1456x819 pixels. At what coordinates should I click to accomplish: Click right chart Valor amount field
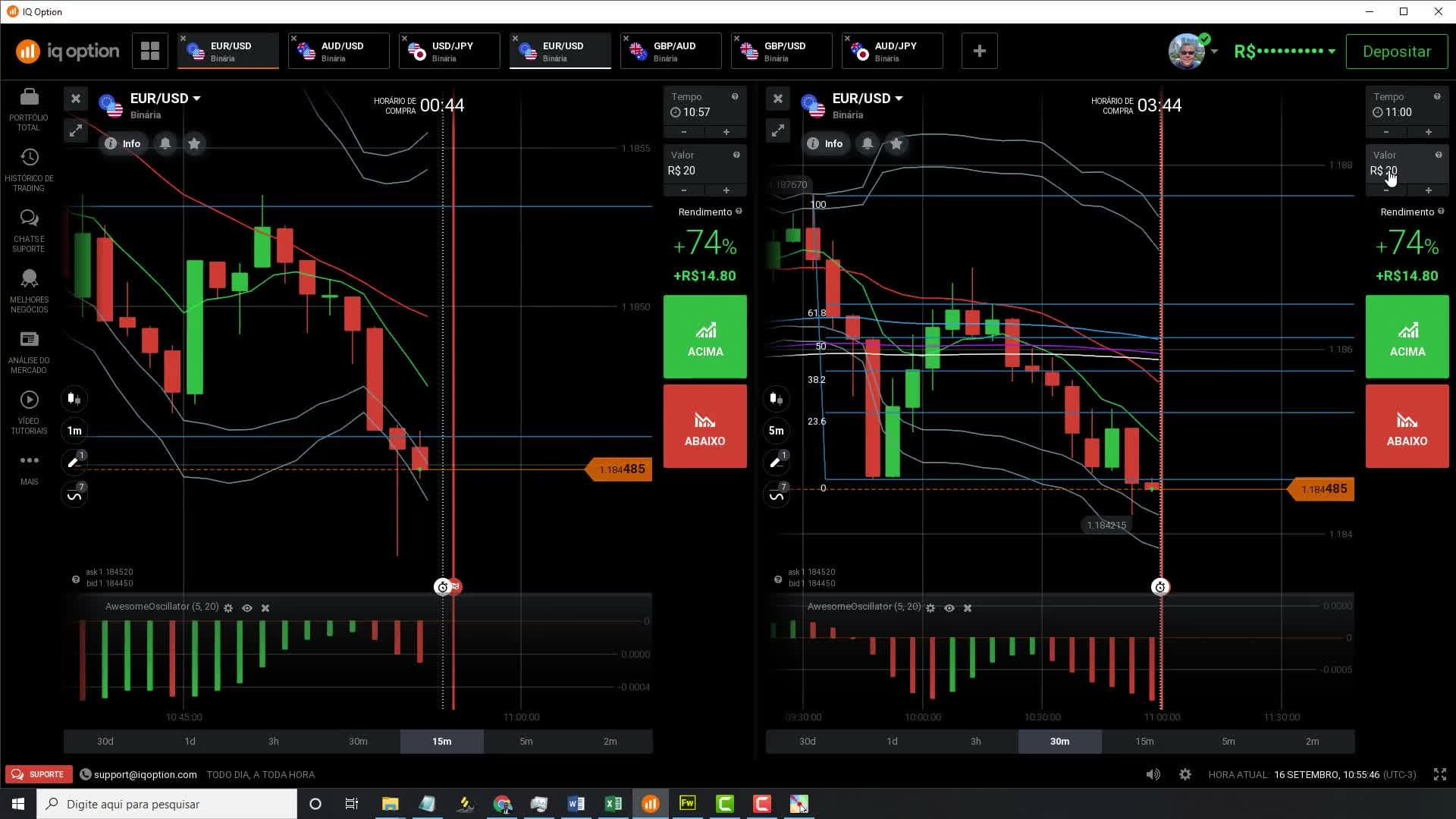pyautogui.click(x=1407, y=164)
